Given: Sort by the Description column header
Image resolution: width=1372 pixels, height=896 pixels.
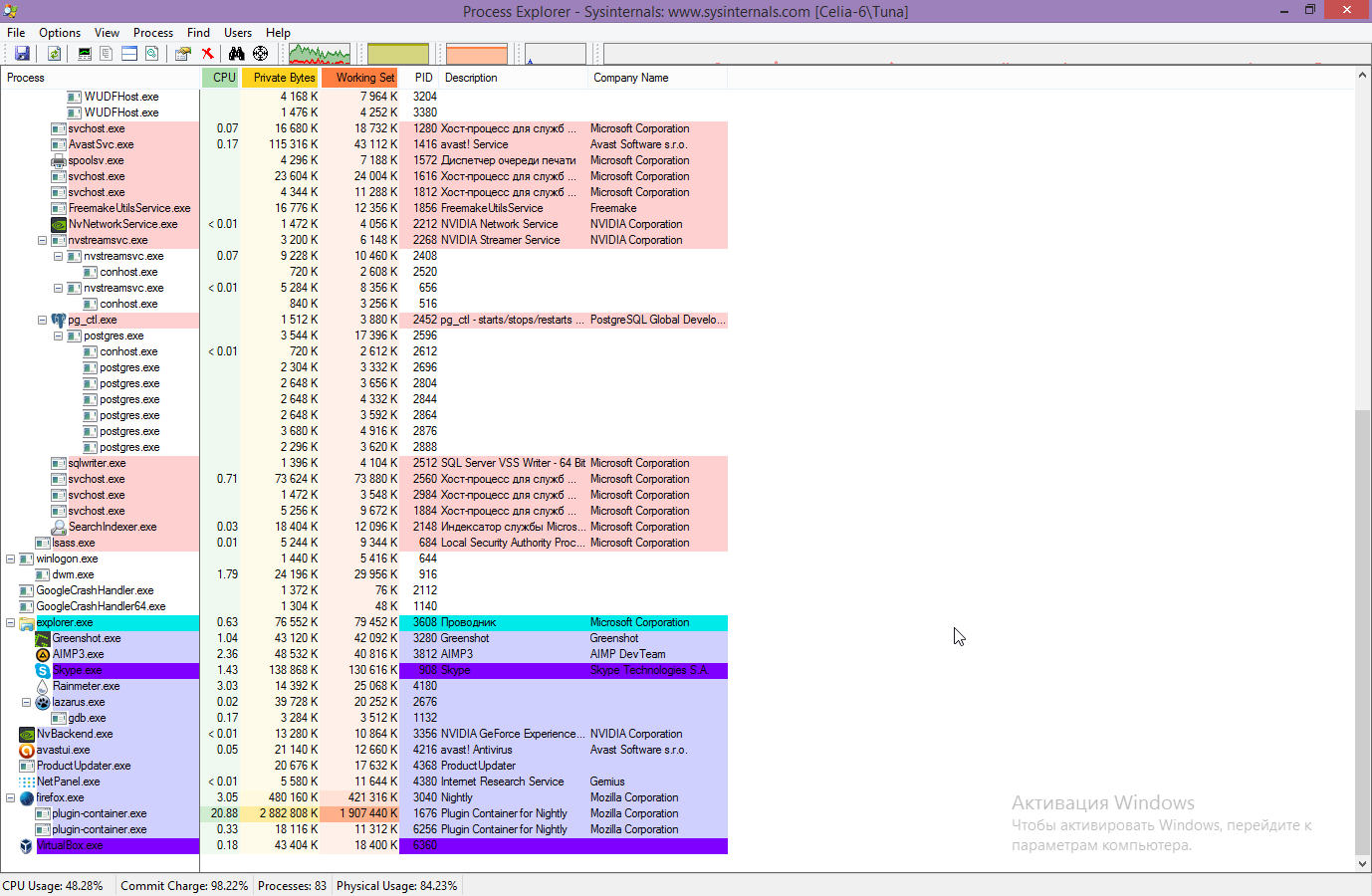Looking at the screenshot, I should 514,78.
